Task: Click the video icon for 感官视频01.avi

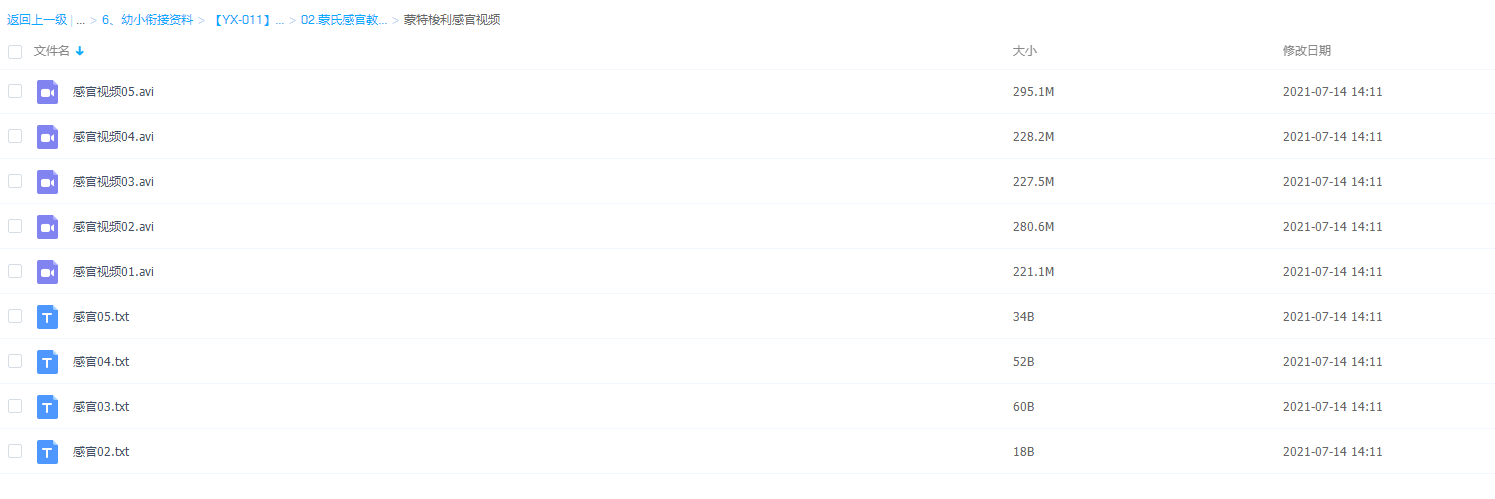Action: coord(47,272)
